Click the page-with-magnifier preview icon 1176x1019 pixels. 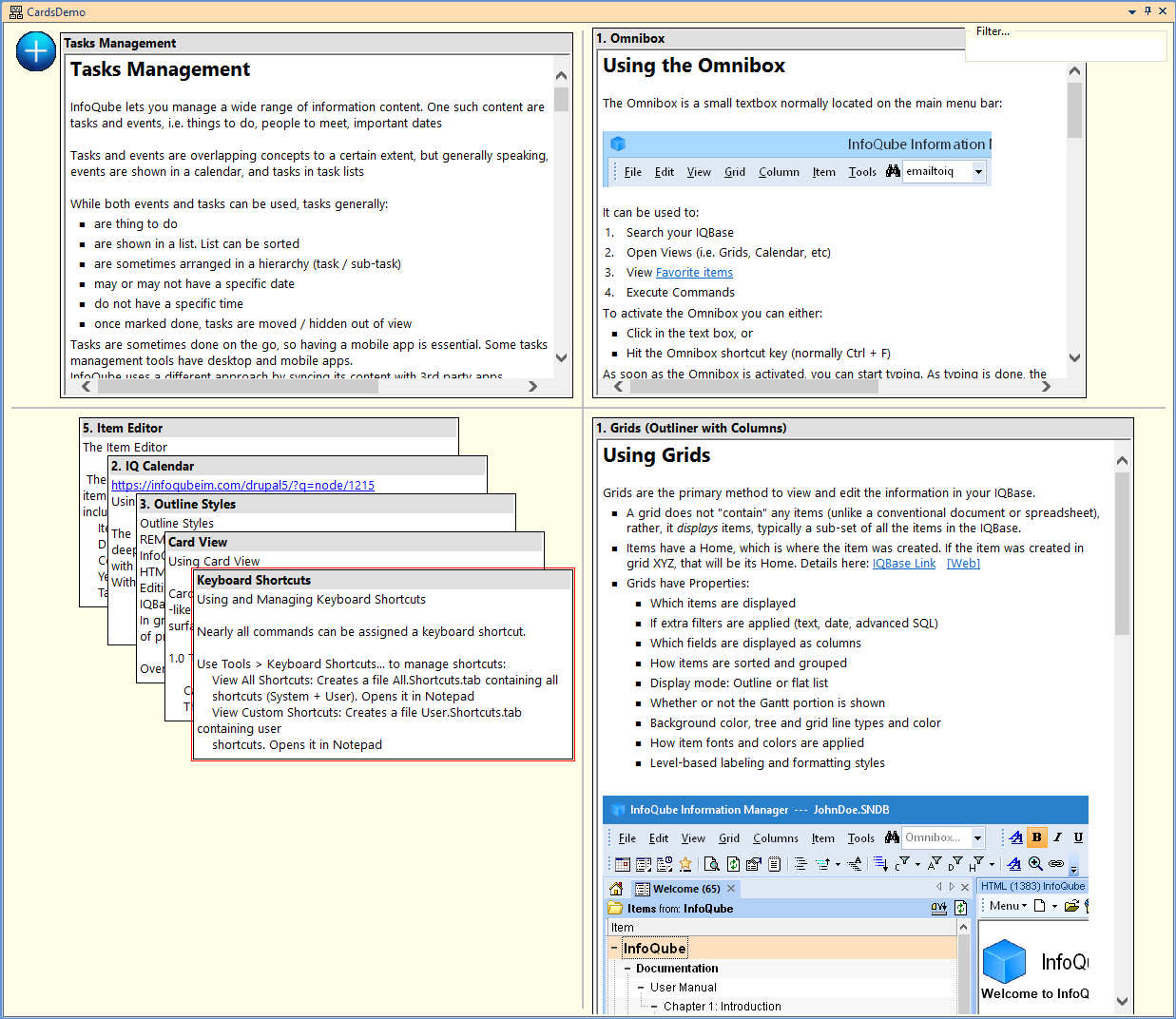tap(712, 864)
